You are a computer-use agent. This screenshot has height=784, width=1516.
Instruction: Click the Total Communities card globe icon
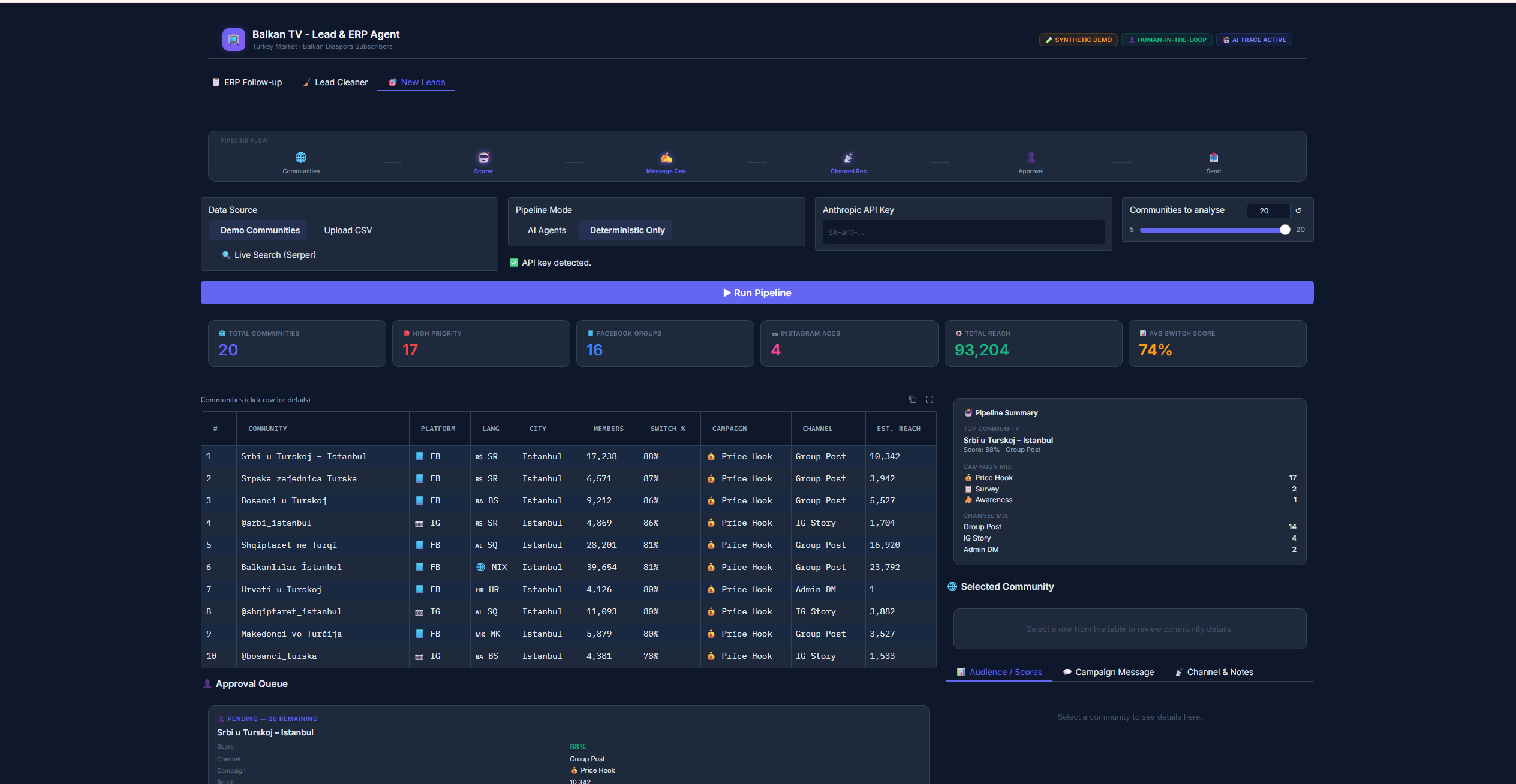click(222, 333)
